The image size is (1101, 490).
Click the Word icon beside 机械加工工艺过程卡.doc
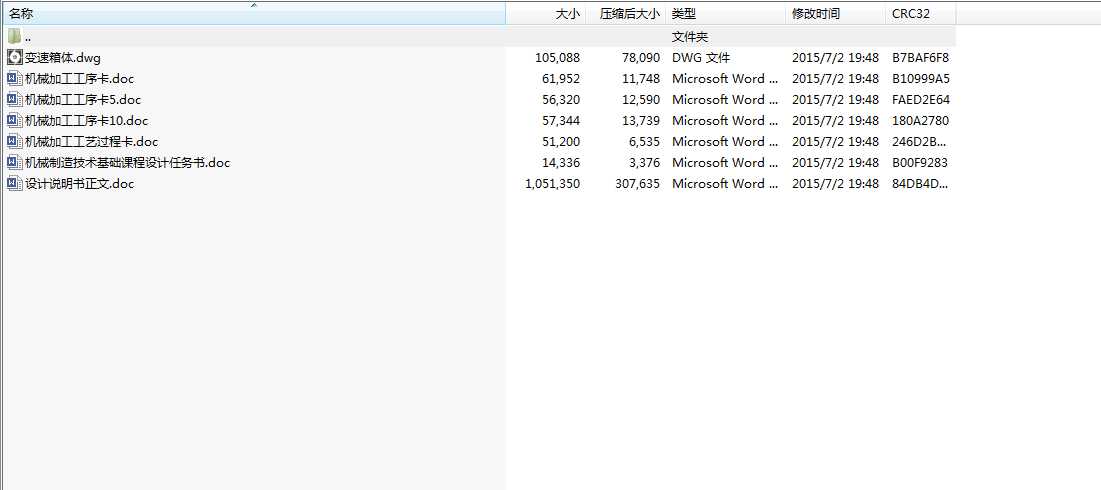pos(14,142)
